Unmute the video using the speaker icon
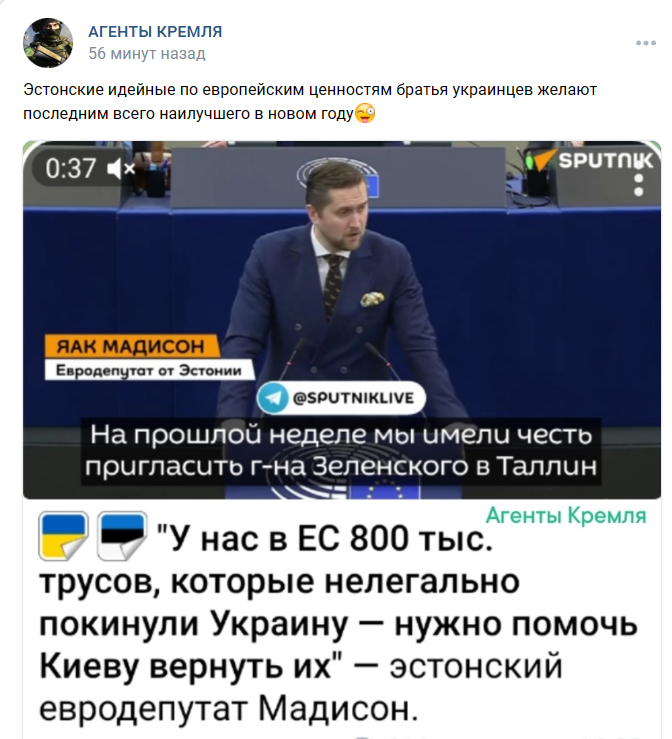 (x=121, y=169)
